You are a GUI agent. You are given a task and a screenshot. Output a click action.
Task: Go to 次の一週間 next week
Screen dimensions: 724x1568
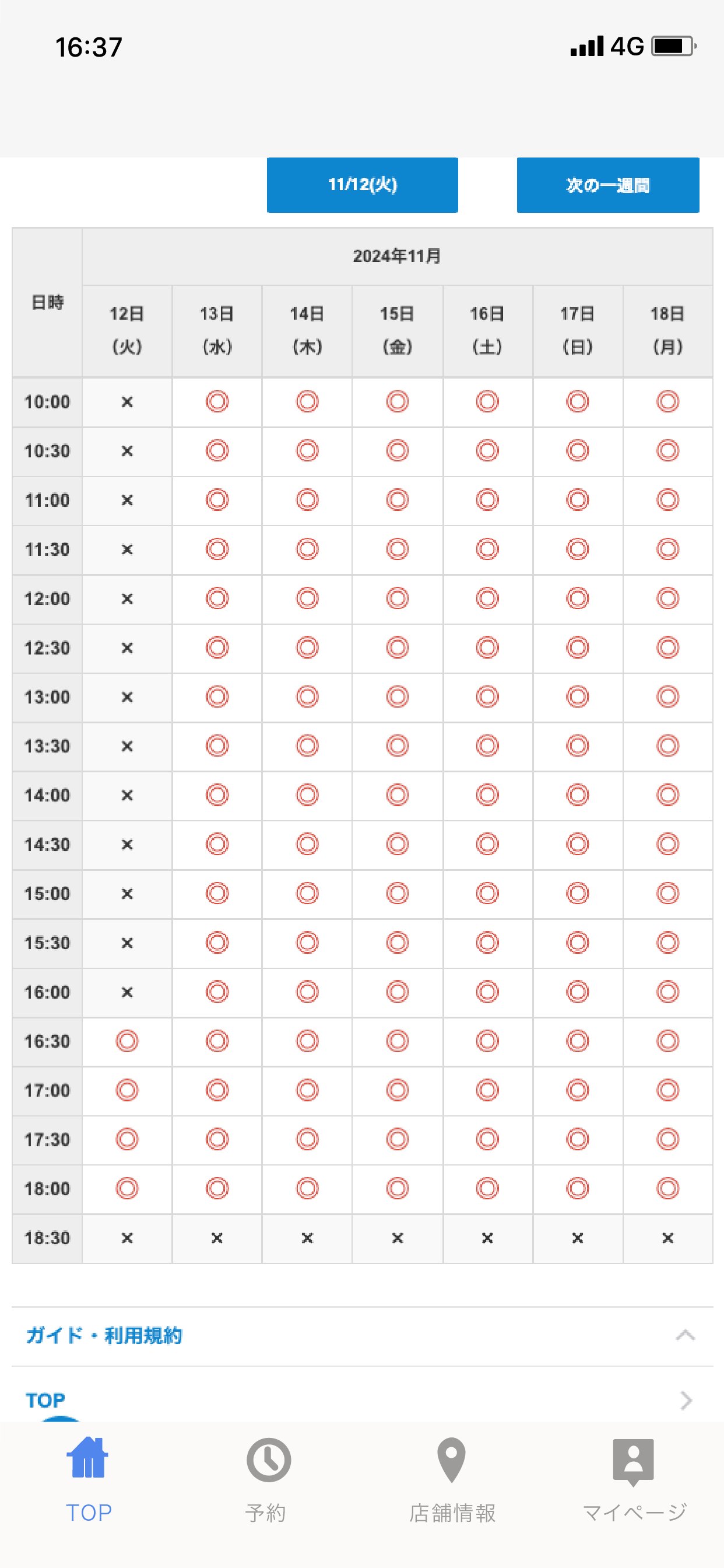[608, 185]
